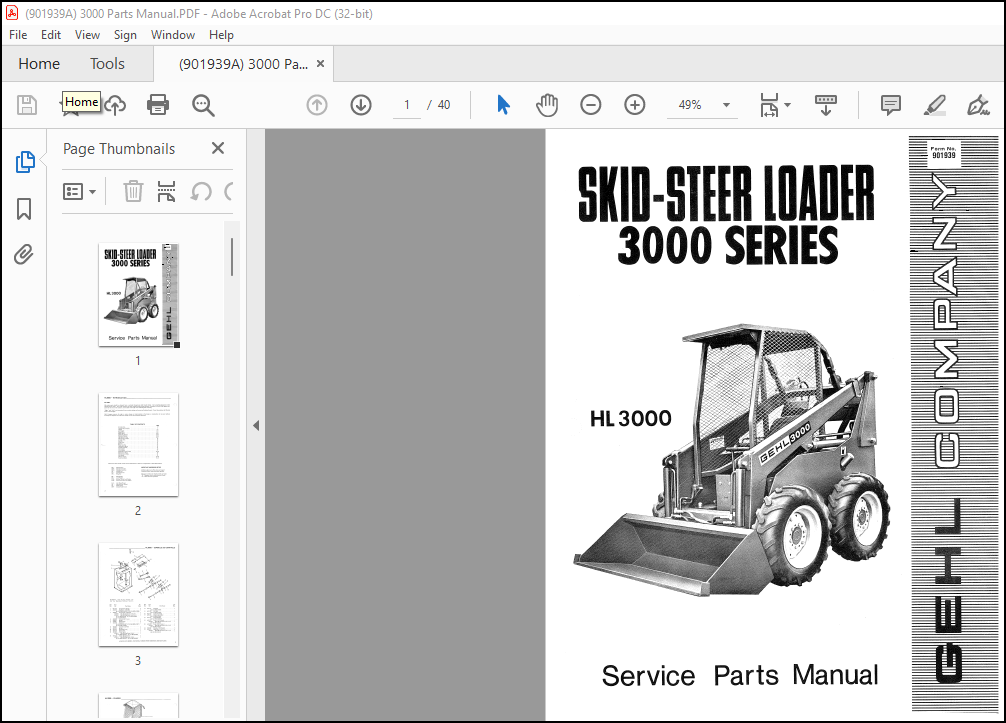Select the (901939A) 3000 Pa... document tab

(243, 64)
